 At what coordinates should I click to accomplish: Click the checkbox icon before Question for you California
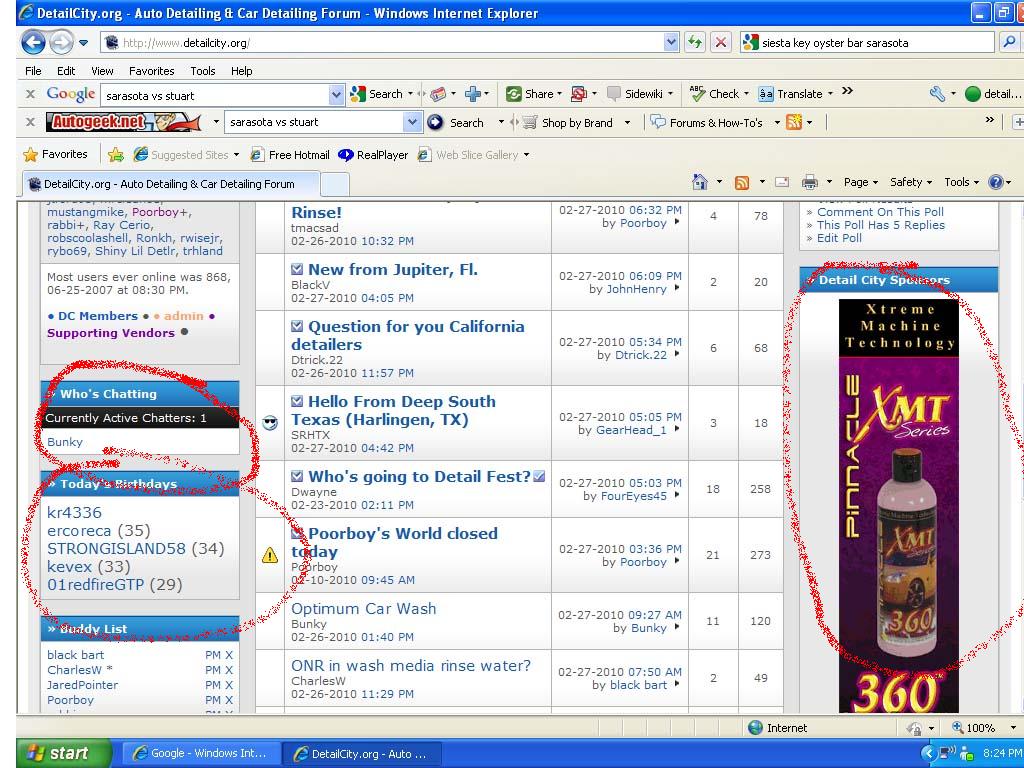coord(297,326)
